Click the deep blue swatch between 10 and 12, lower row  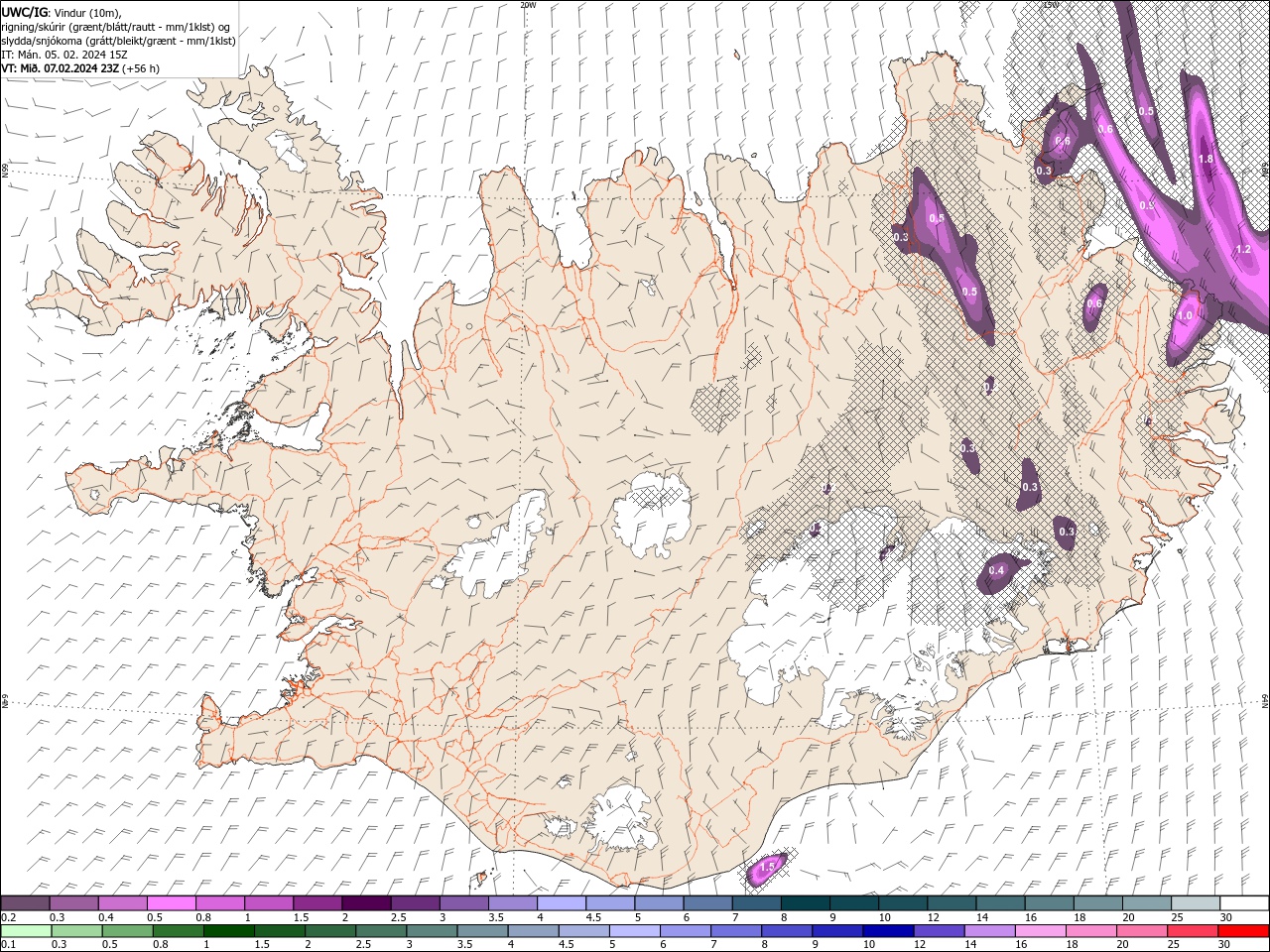tap(887, 931)
